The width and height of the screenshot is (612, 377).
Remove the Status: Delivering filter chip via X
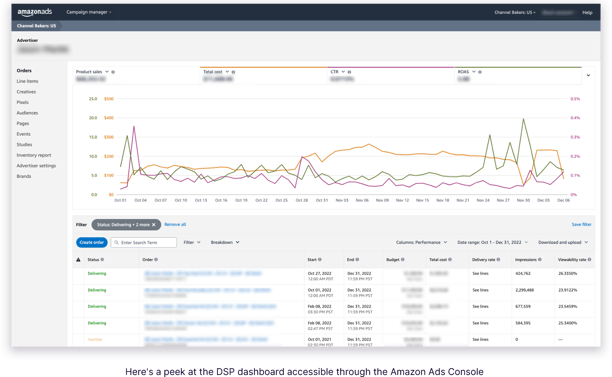154,224
